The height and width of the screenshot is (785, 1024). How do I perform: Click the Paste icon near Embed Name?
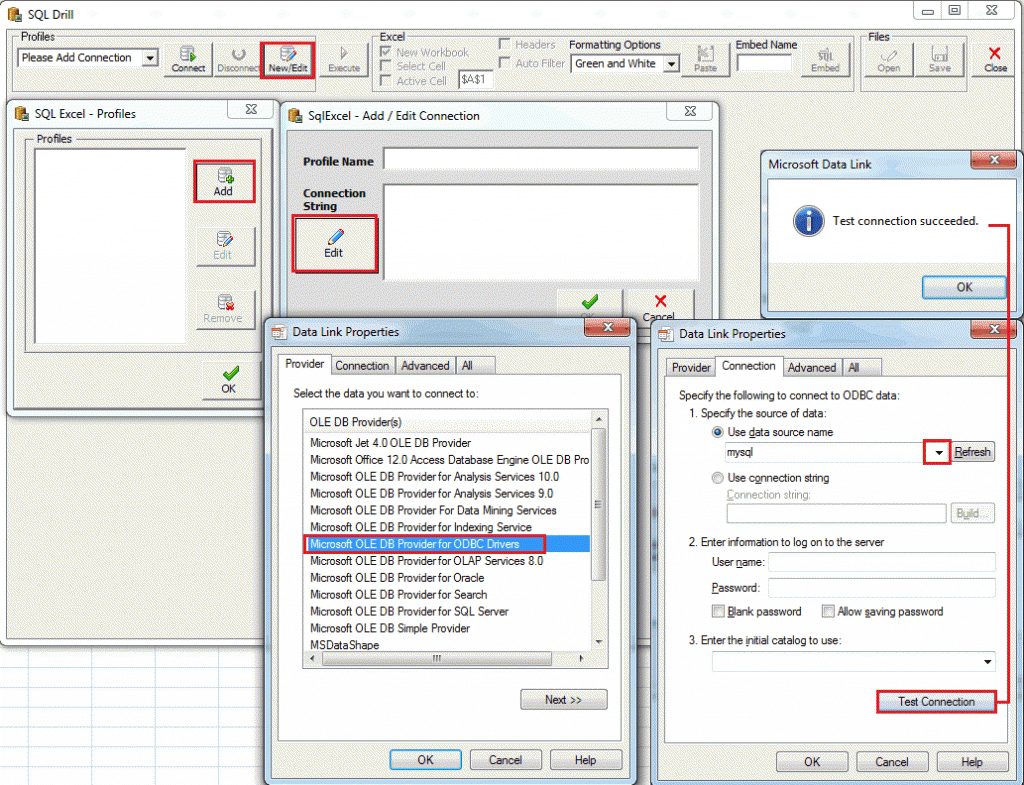707,59
